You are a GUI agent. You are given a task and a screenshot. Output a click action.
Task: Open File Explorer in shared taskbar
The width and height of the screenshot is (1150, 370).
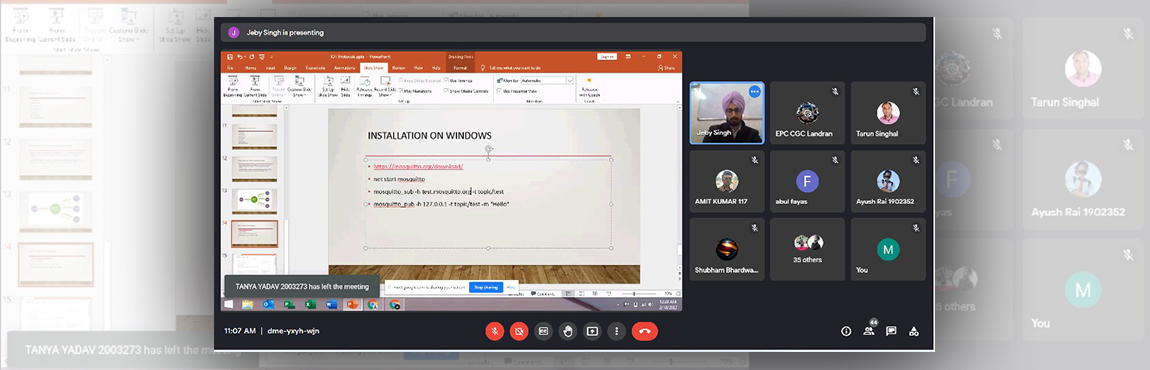[248, 305]
